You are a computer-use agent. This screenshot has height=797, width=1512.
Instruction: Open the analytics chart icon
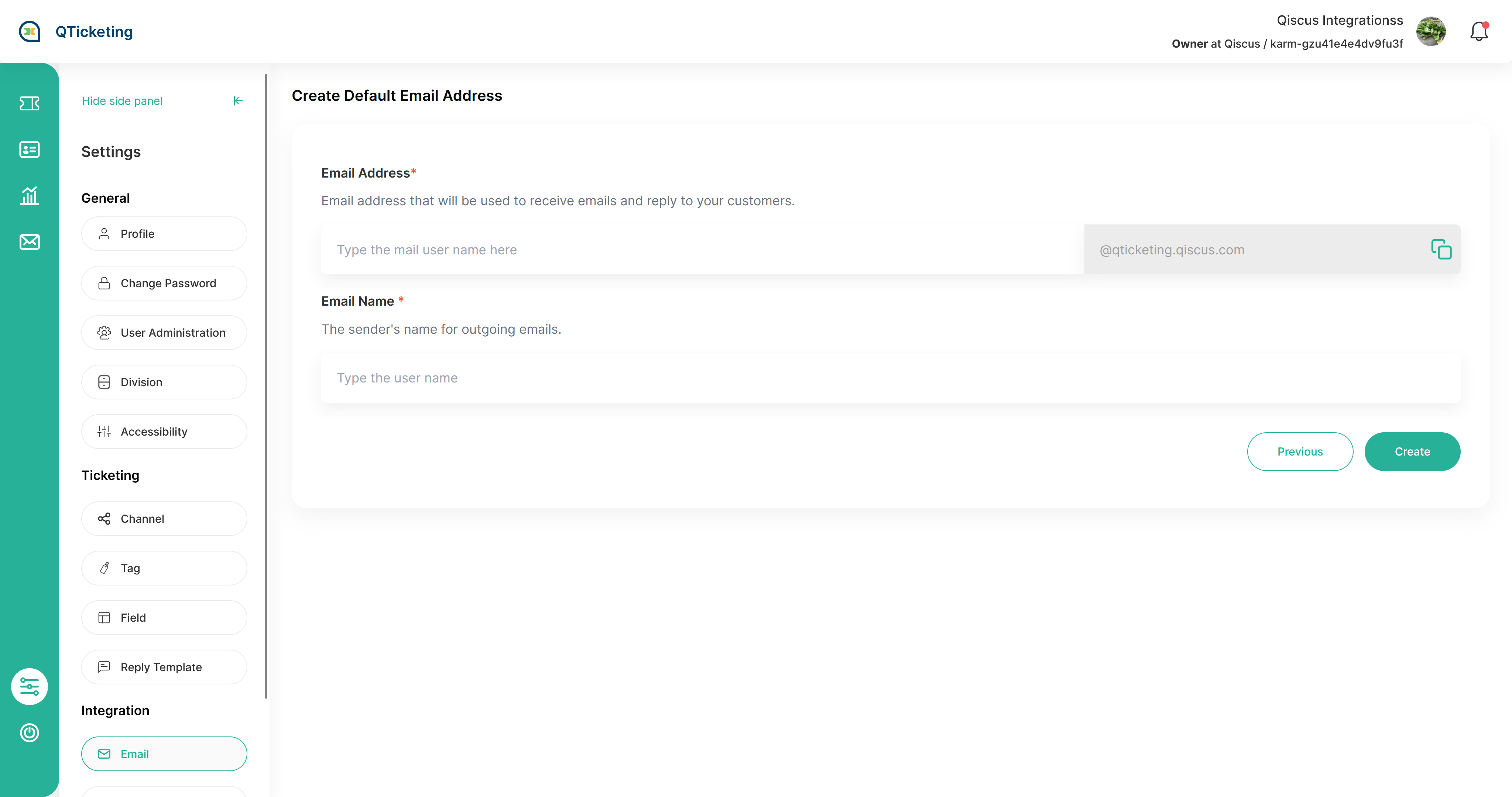(29, 195)
